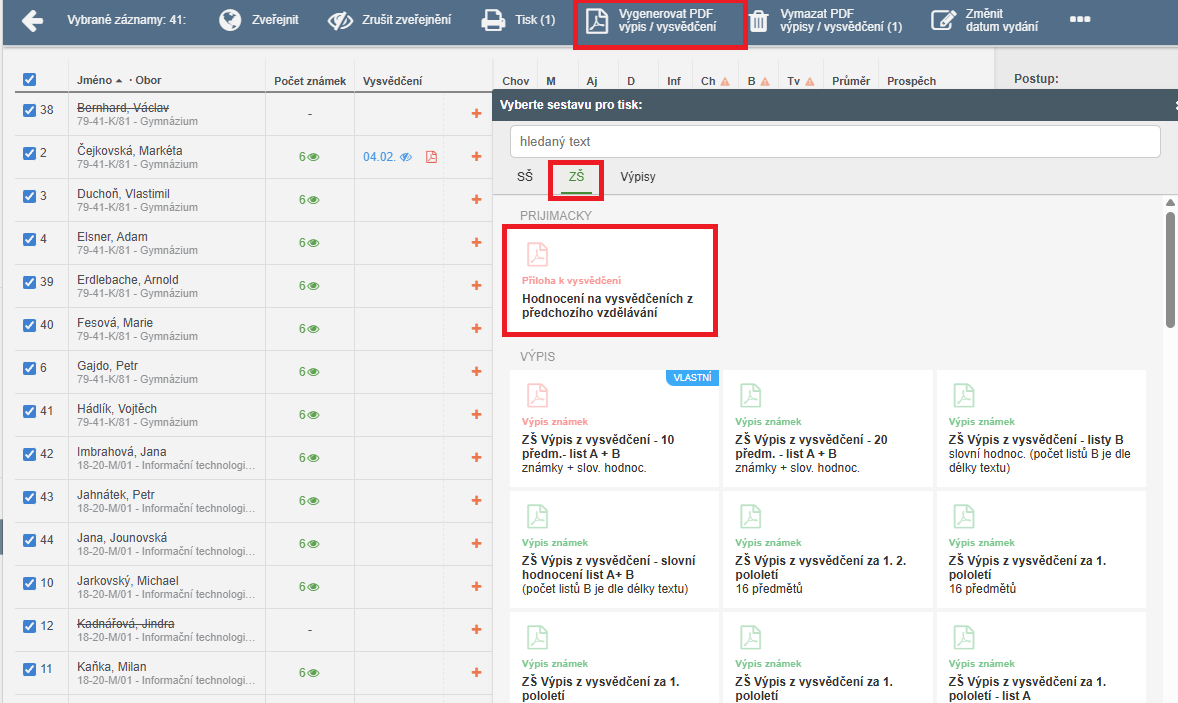Click the hledaný text search field

point(834,142)
